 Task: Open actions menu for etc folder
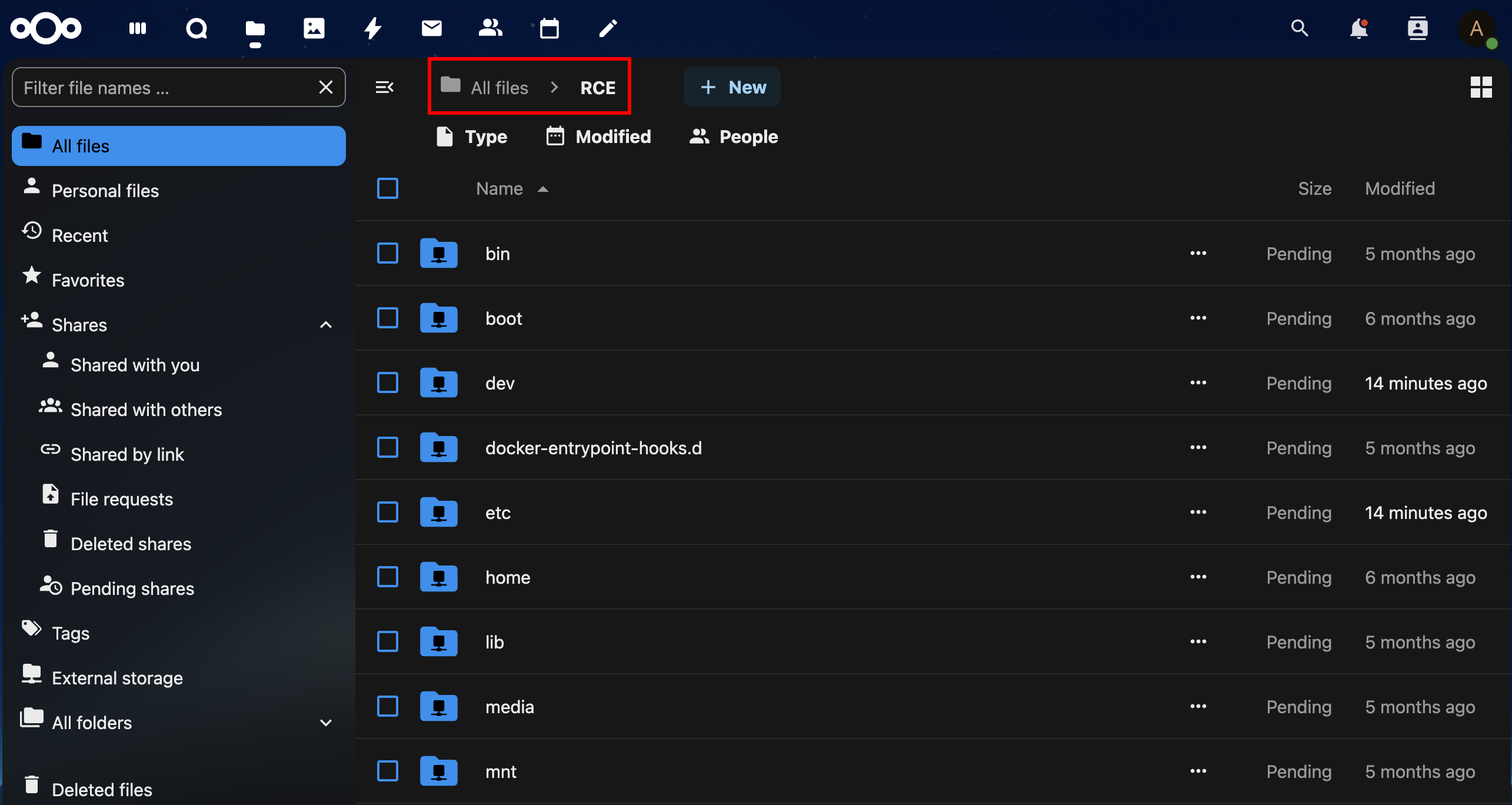(x=1198, y=513)
